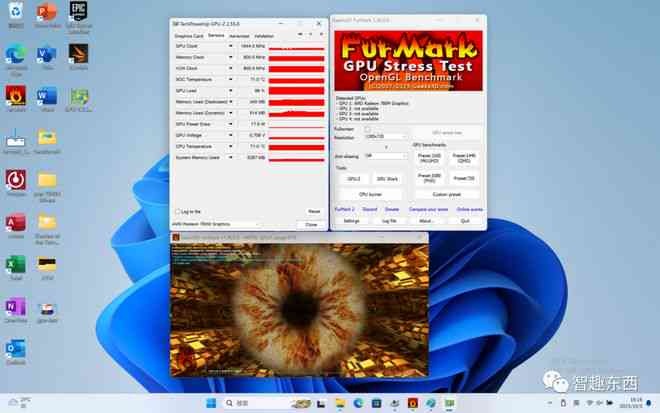
Task: Launch the GPU Shark tool in FurMark
Action: (x=387, y=179)
